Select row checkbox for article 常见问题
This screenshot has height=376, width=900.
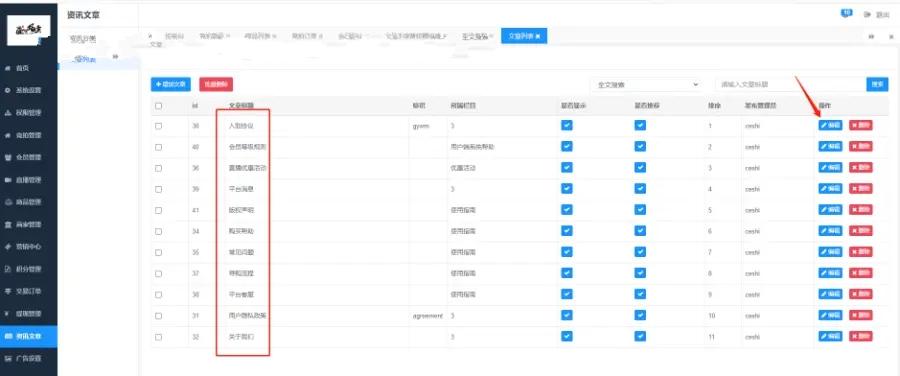click(158, 253)
